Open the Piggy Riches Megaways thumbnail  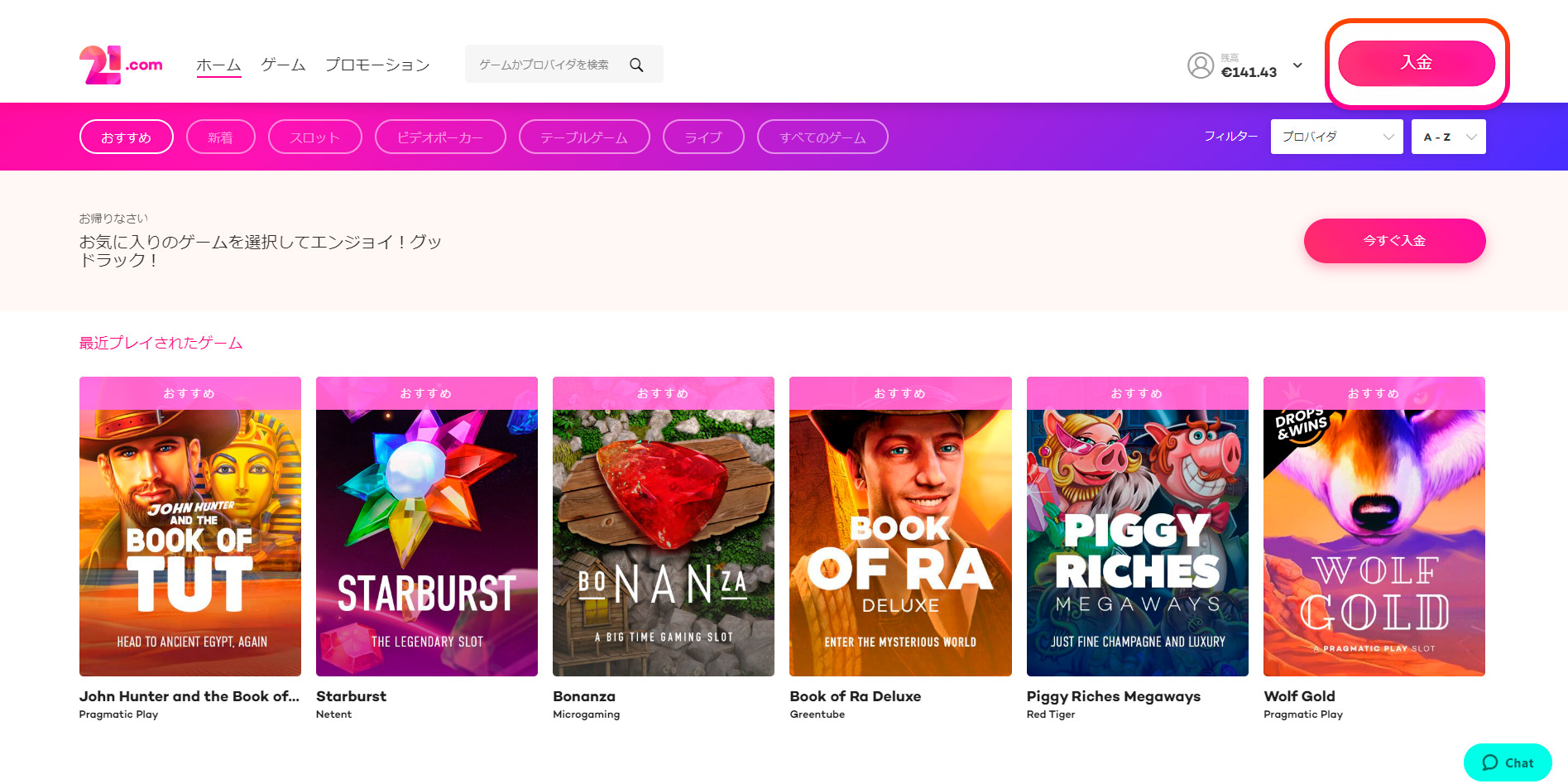point(1138,527)
